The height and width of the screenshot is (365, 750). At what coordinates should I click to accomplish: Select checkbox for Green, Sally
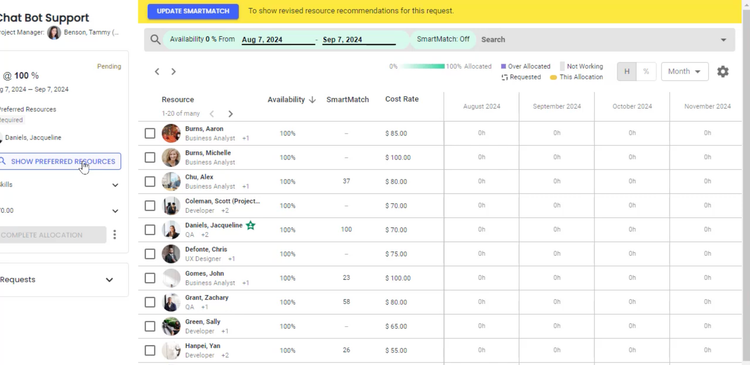pos(150,326)
